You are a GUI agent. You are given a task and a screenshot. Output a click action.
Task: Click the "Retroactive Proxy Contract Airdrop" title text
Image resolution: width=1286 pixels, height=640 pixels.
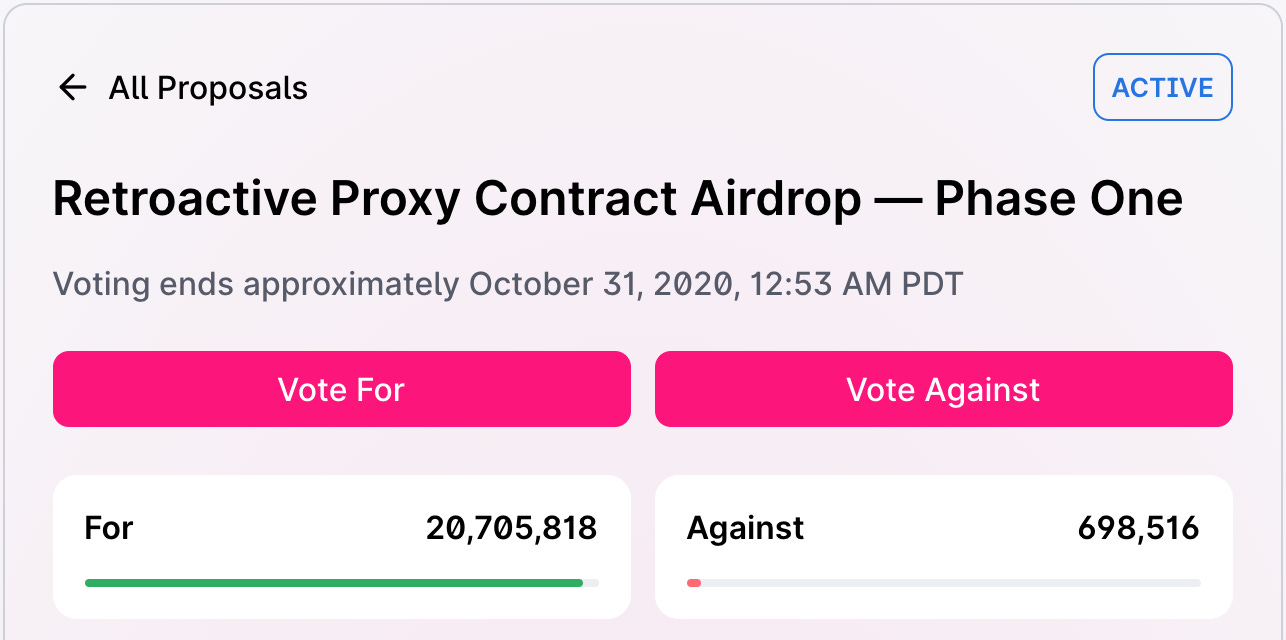[x=456, y=199]
